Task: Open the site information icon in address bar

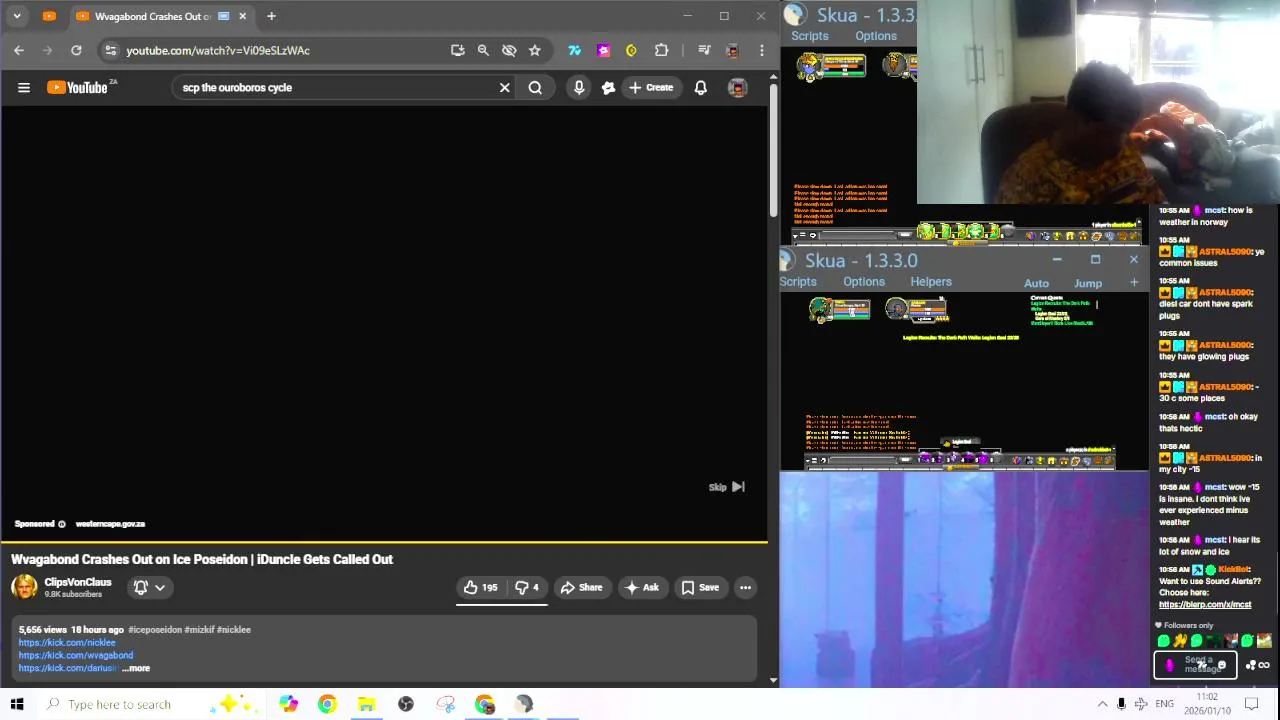Action: [x=111, y=50]
